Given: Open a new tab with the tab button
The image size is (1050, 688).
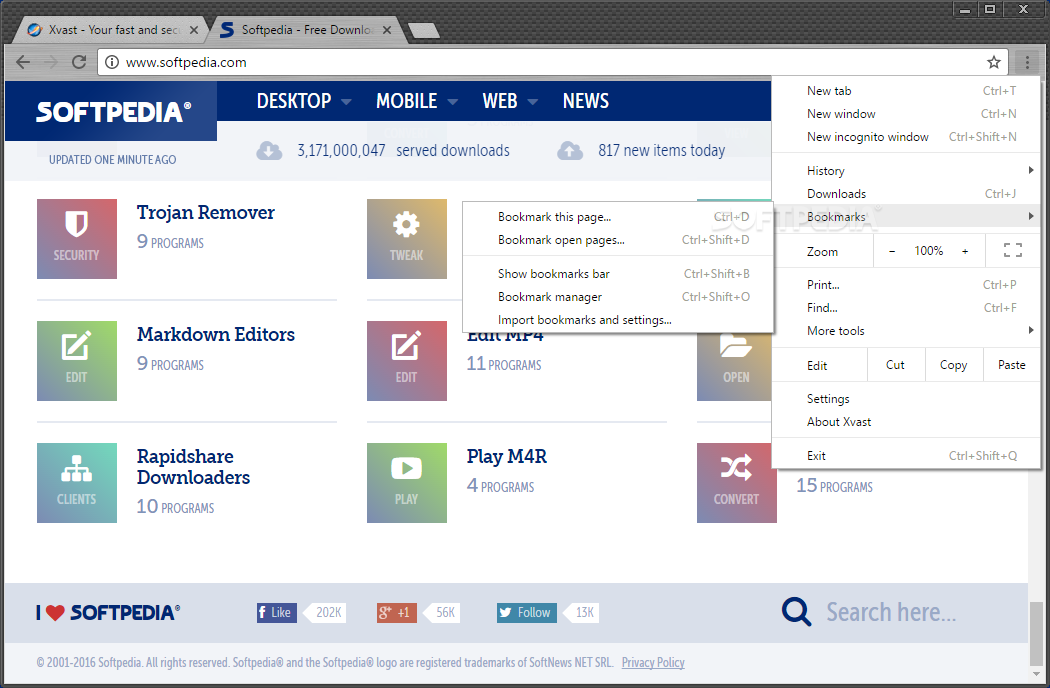Looking at the screenshot, I should 423,30.
